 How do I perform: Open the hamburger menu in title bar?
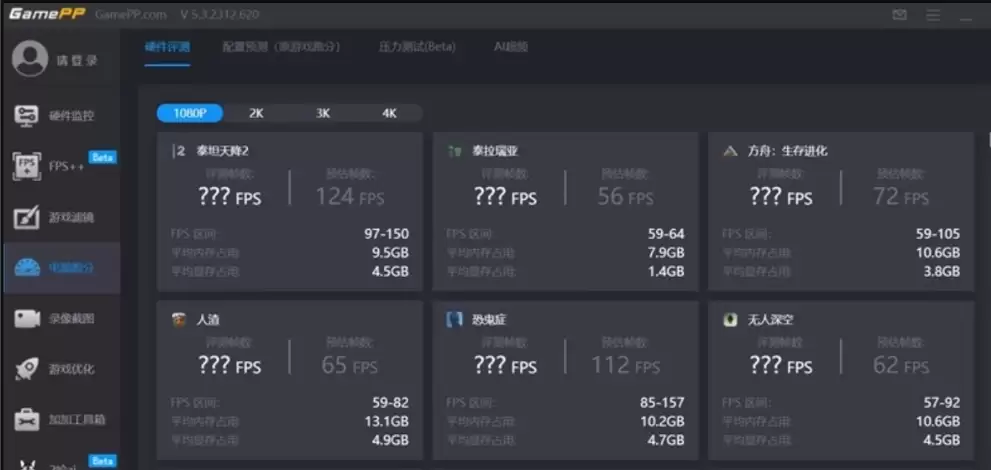(x=932, y=15)
